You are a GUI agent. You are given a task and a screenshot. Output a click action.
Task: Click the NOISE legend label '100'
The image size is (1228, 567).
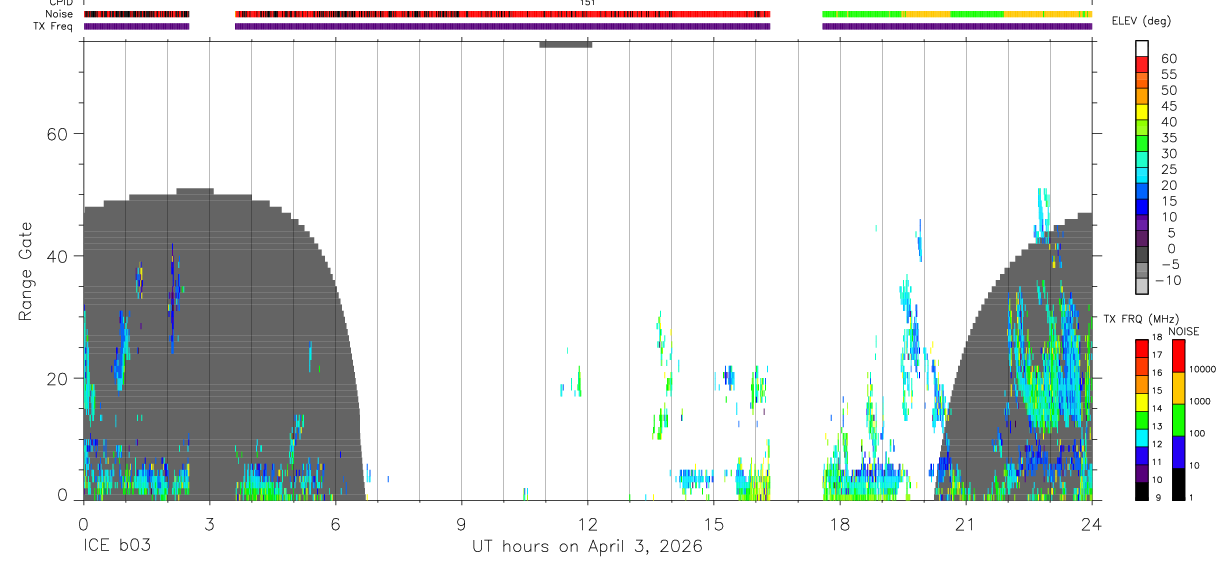(x=1197, y=433)
